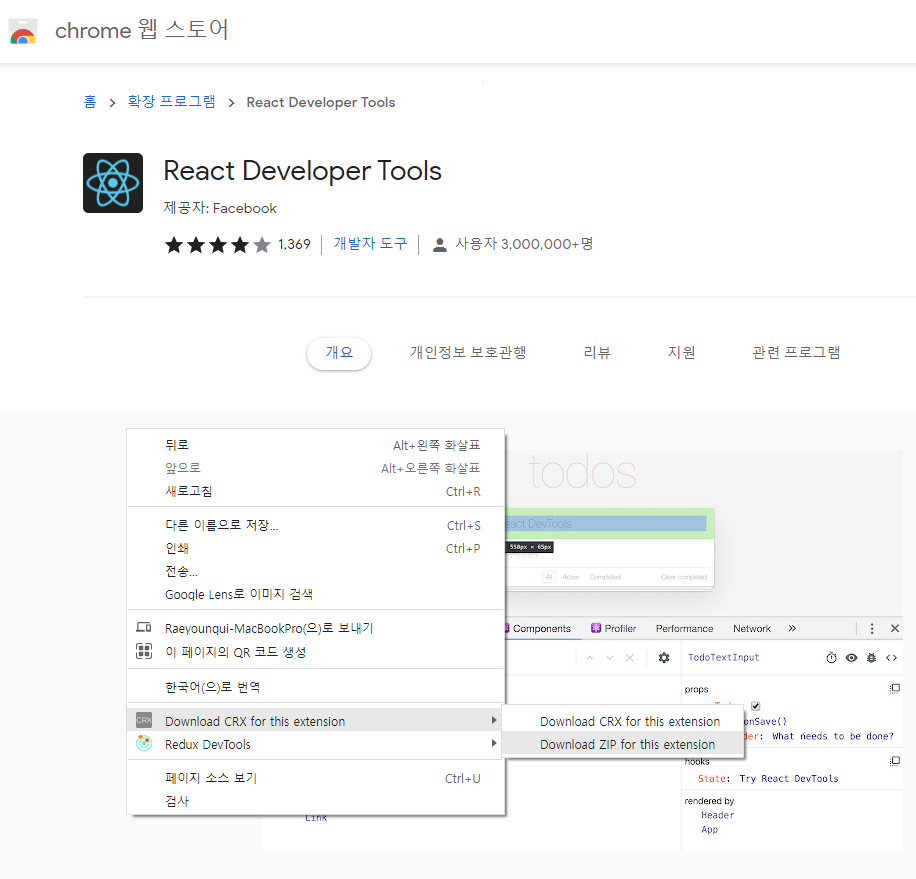This screenshot has height=879, width=916.
Task: Click the Redux DevTools icon in context menu
Action: click(x=144, y=743)
